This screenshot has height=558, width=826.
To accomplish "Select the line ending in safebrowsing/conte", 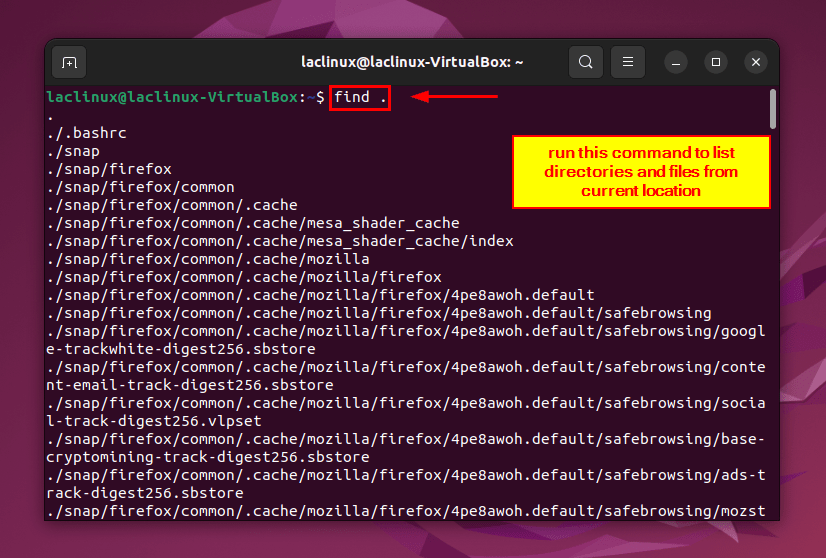I will coord(406,367).
